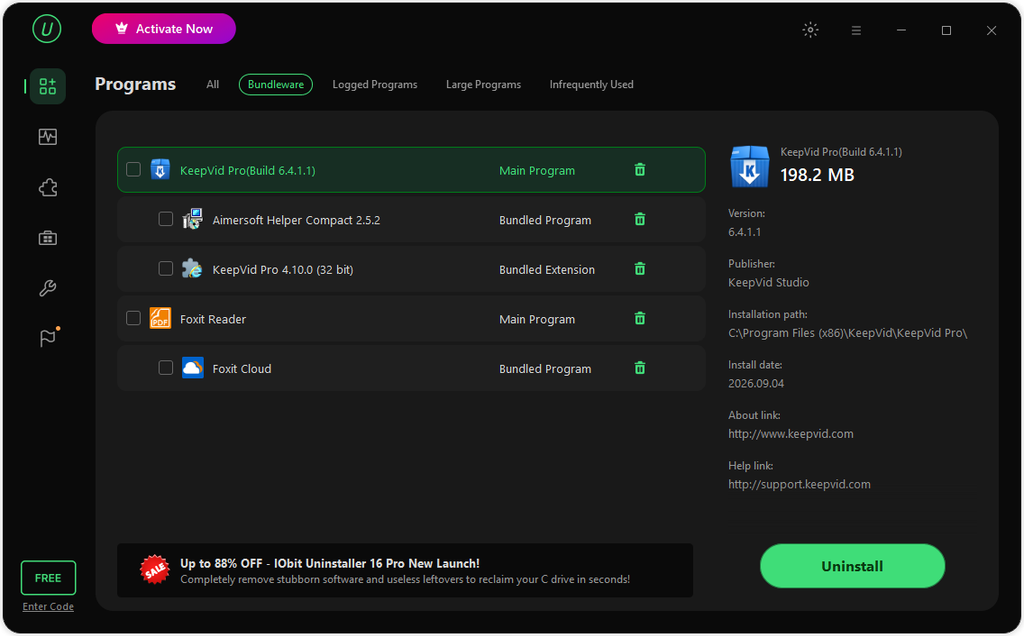Image resolution: width=1024 pixels, height=636 pixels.
Task: Click trash icon for Foxit Reader
Action: [640, 319]
